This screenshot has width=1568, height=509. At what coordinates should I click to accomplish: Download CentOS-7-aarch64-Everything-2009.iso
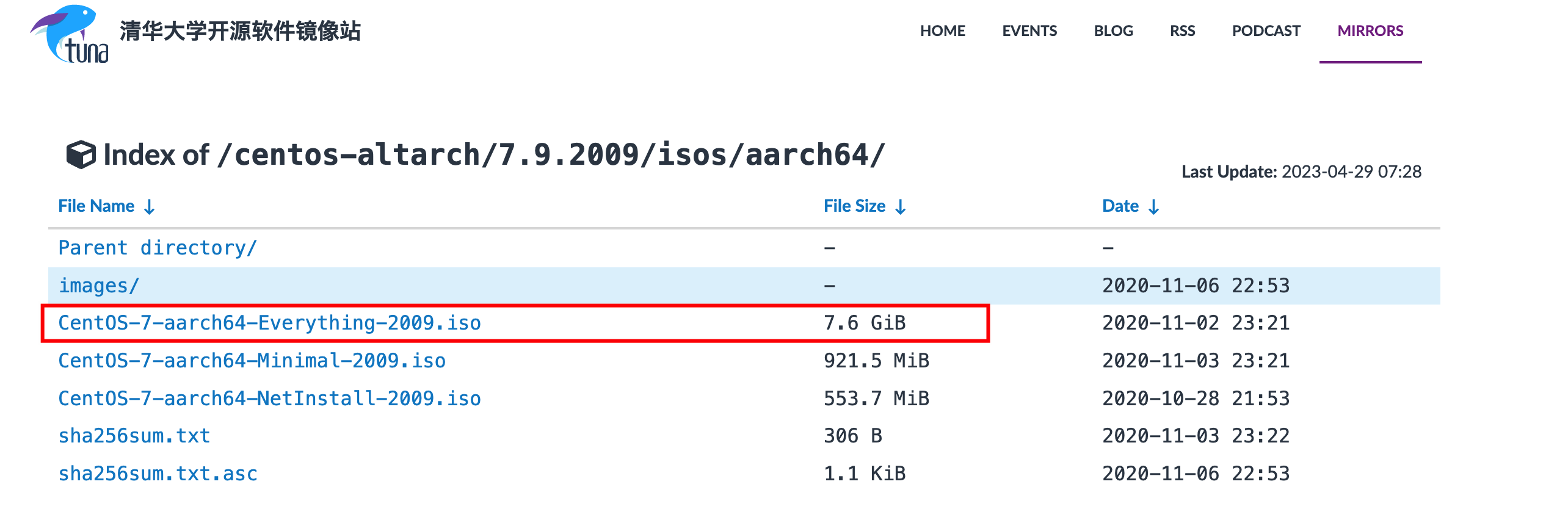[269, 323]
